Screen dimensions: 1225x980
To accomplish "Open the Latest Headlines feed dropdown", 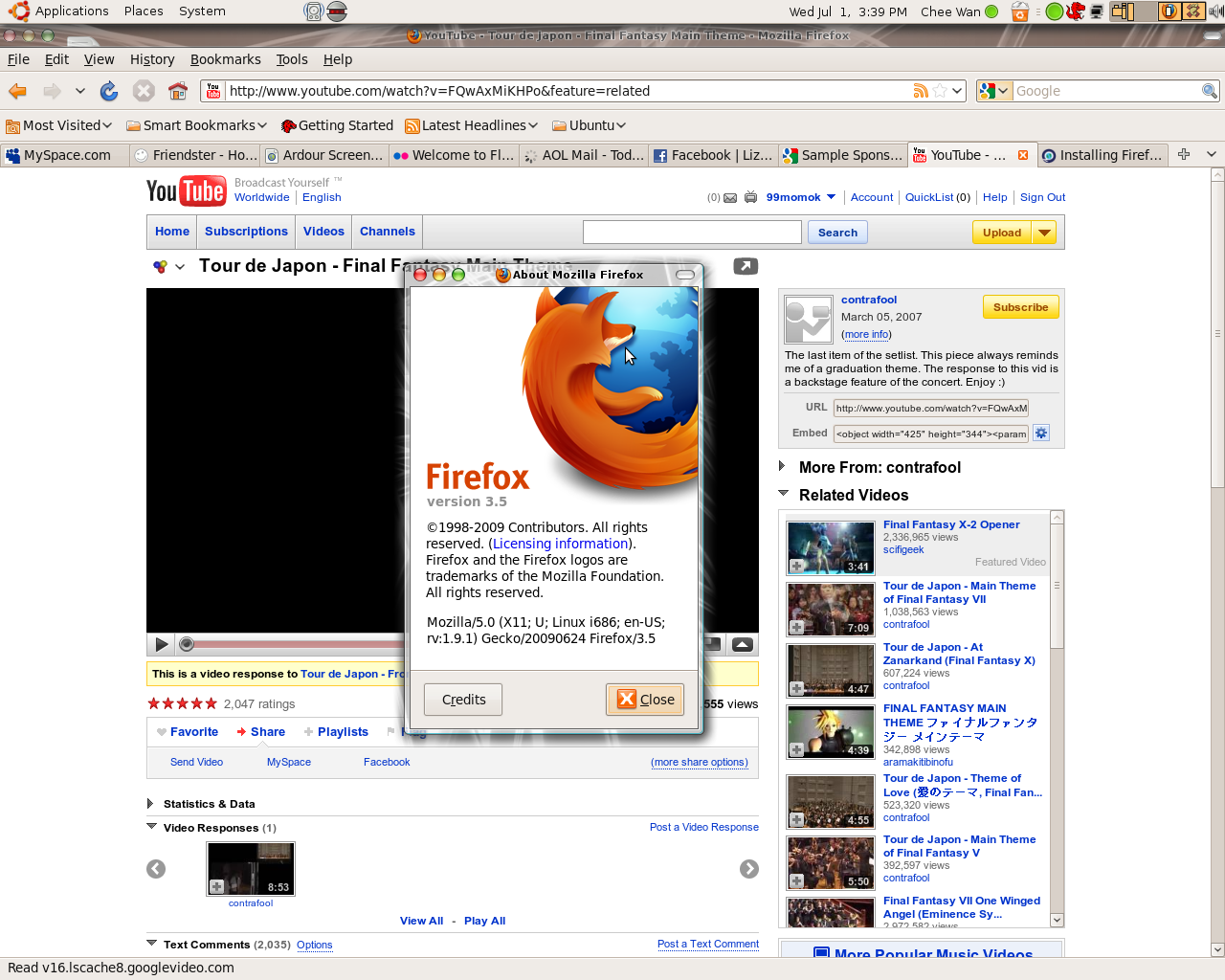I will 472,125.
